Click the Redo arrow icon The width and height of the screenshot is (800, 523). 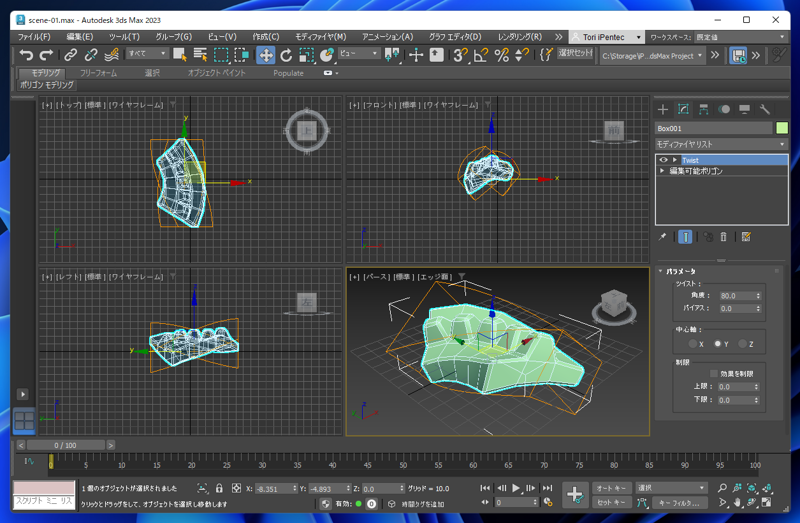46,55
